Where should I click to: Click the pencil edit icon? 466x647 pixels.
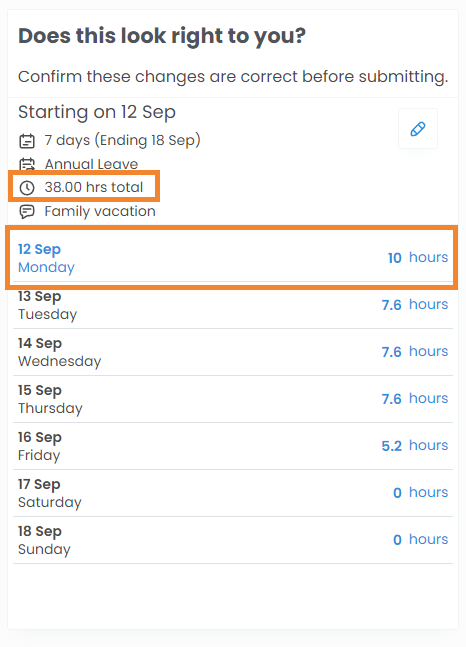pyautogui.click(x=418, y=129)
